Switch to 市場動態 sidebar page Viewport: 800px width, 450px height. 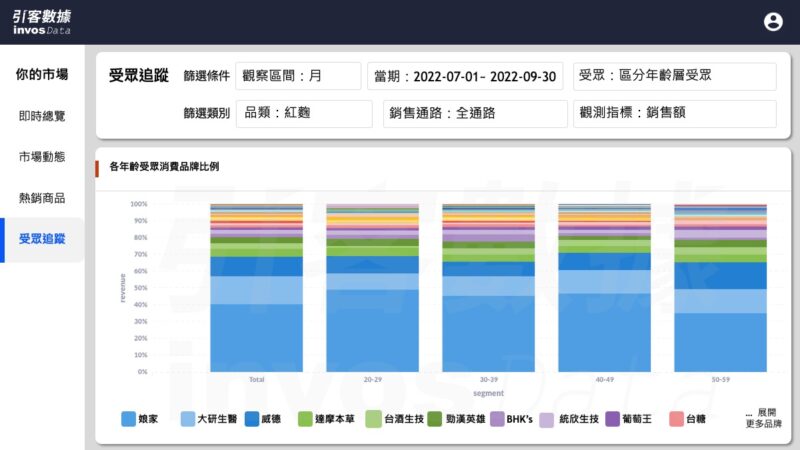(42, 157)
